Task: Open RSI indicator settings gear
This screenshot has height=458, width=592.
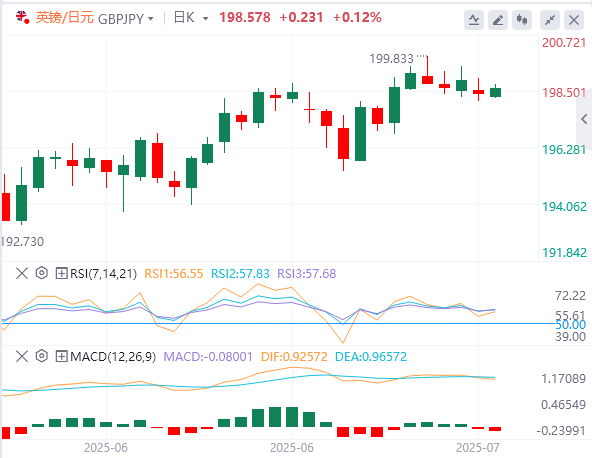Action: coord(42,273)
